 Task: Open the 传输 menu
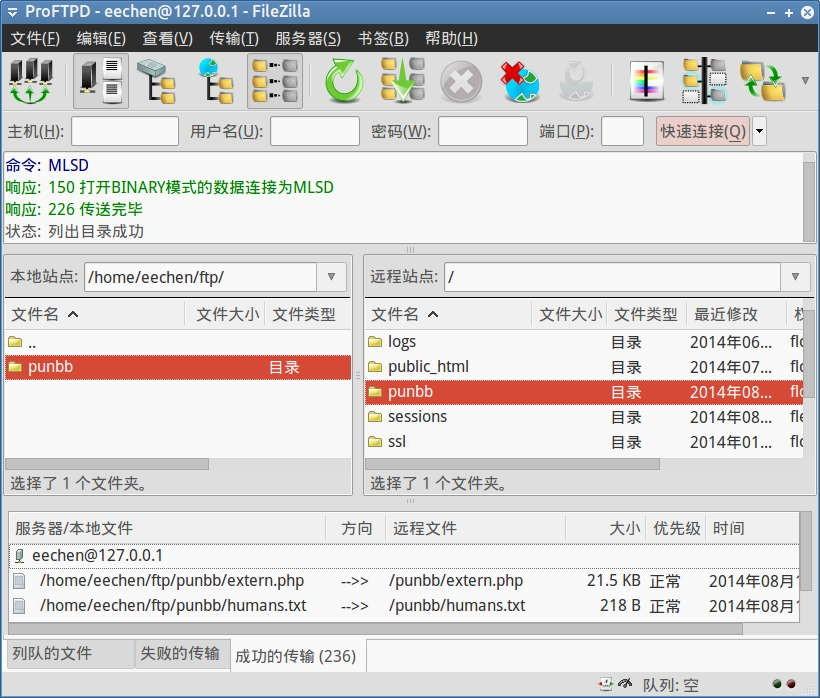click(x=235, y=38)
